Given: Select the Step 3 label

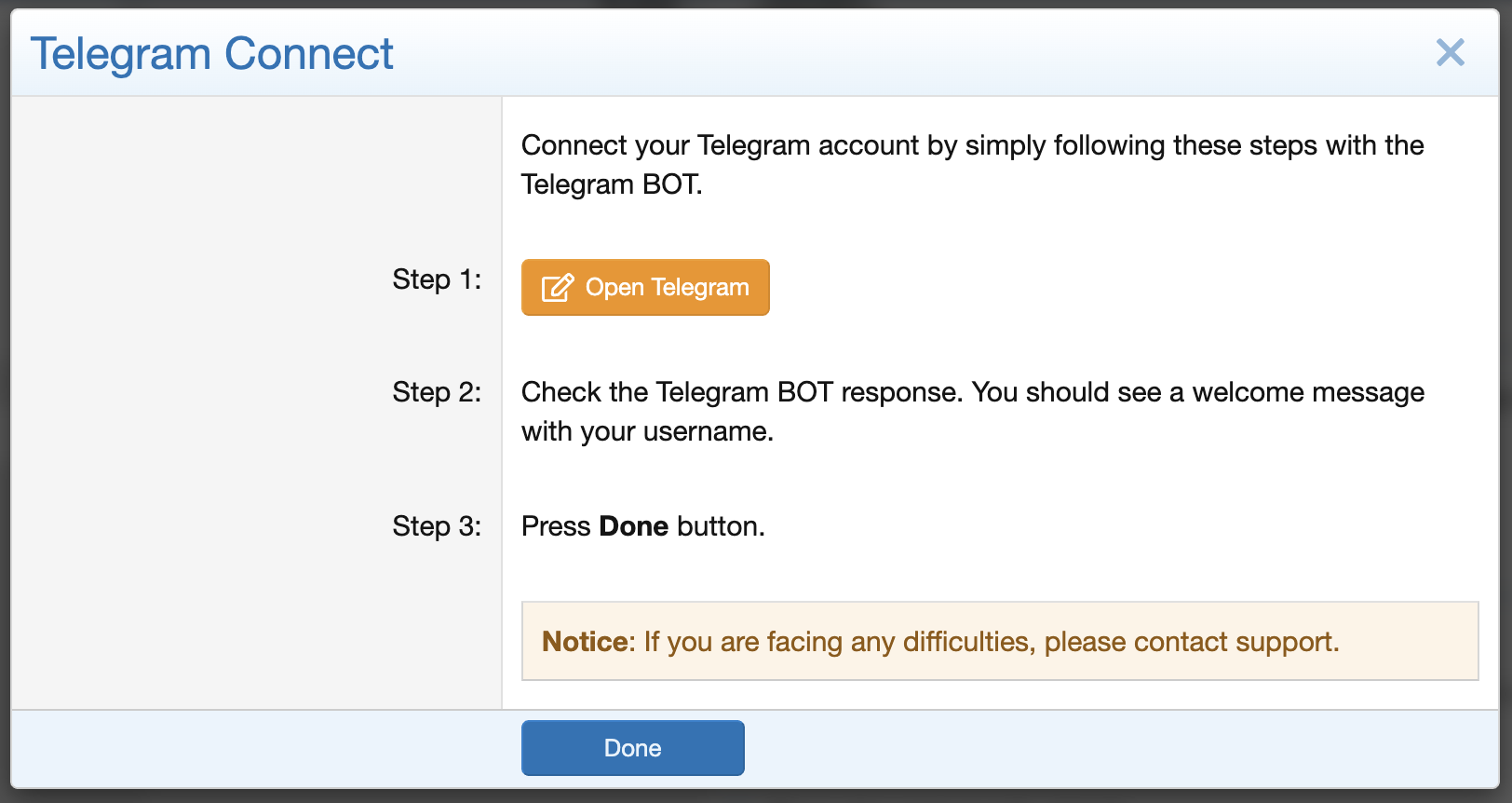Looking at the screenshot, I should tap(437, 526).
